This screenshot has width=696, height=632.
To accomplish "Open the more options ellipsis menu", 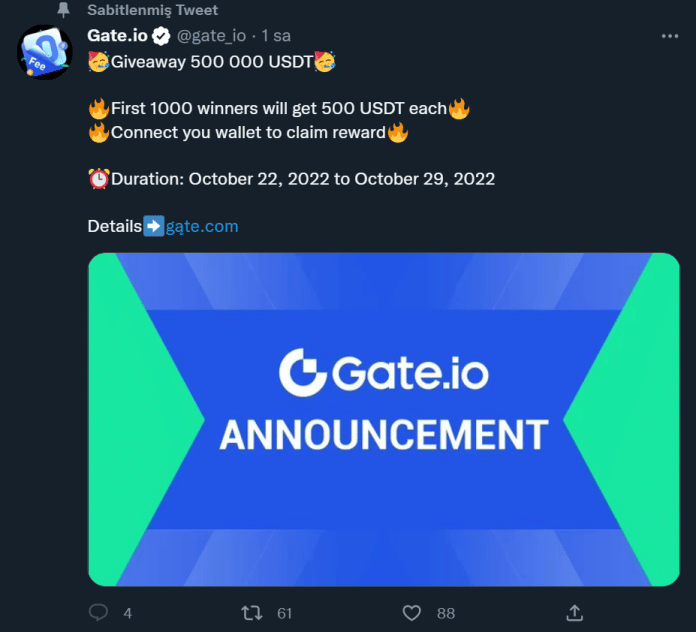I will (670, 36).
